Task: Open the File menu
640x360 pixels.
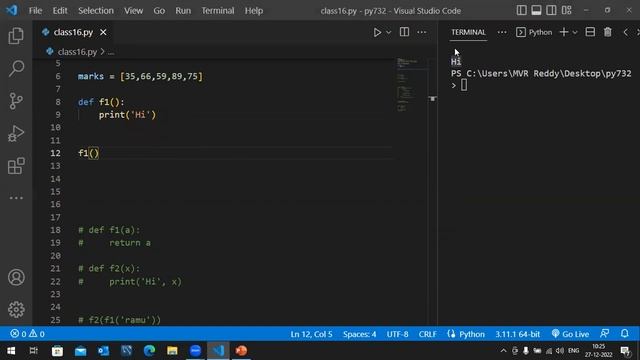Action: pos(35,11)
